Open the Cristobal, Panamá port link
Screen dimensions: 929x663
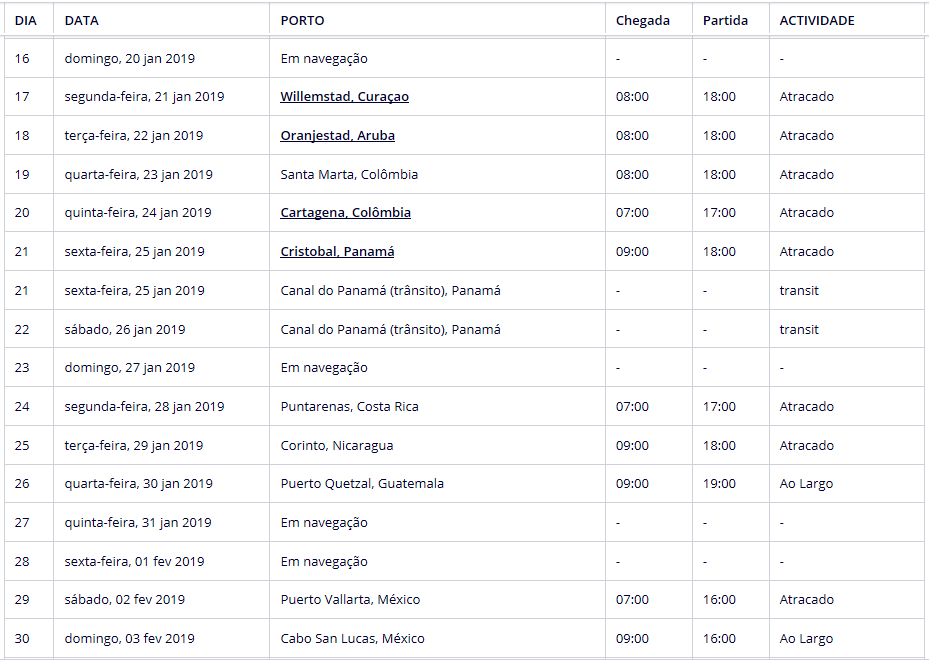click(337, 252)
